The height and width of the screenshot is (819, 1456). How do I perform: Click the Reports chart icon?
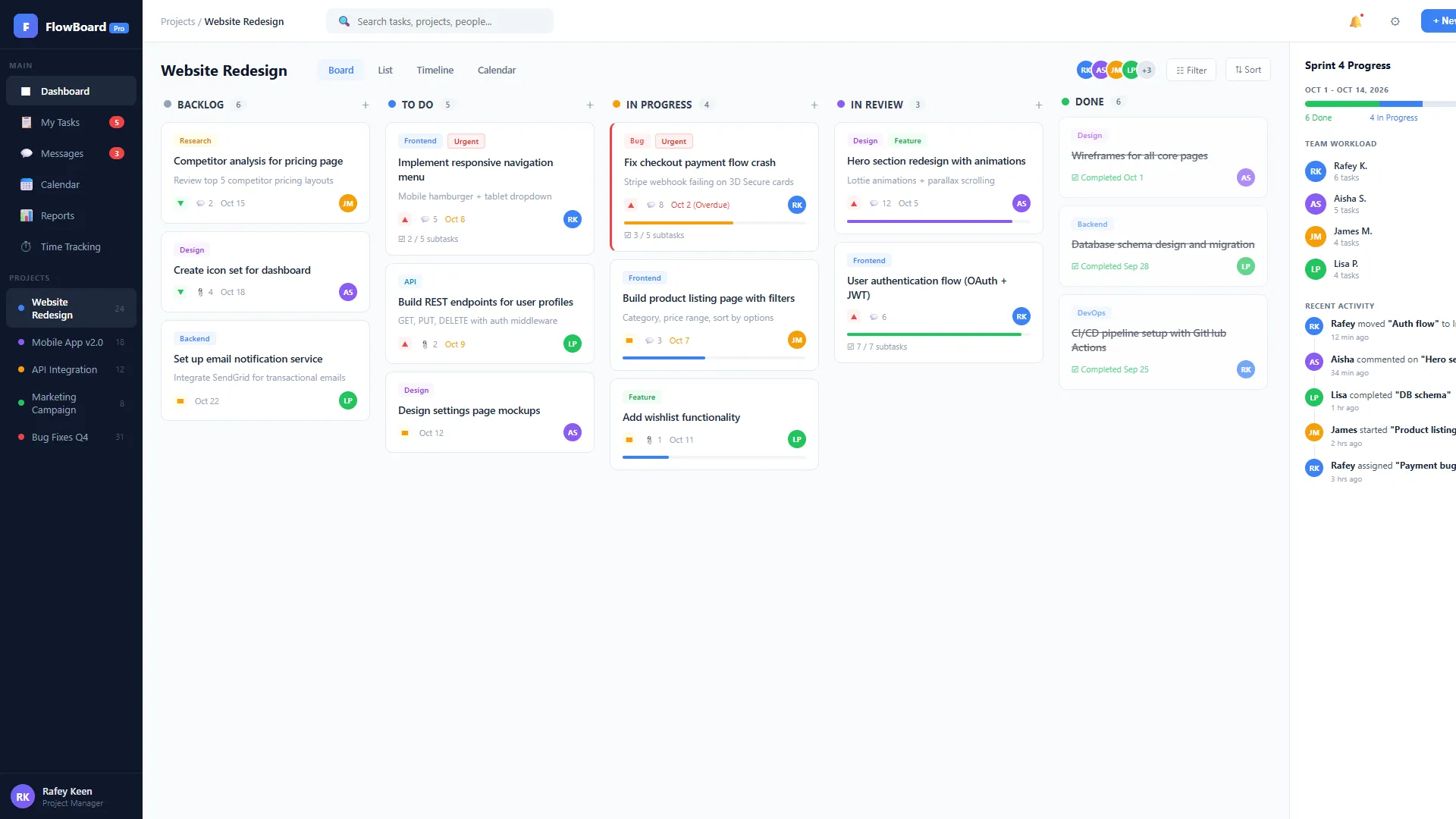tap(27, 215)
